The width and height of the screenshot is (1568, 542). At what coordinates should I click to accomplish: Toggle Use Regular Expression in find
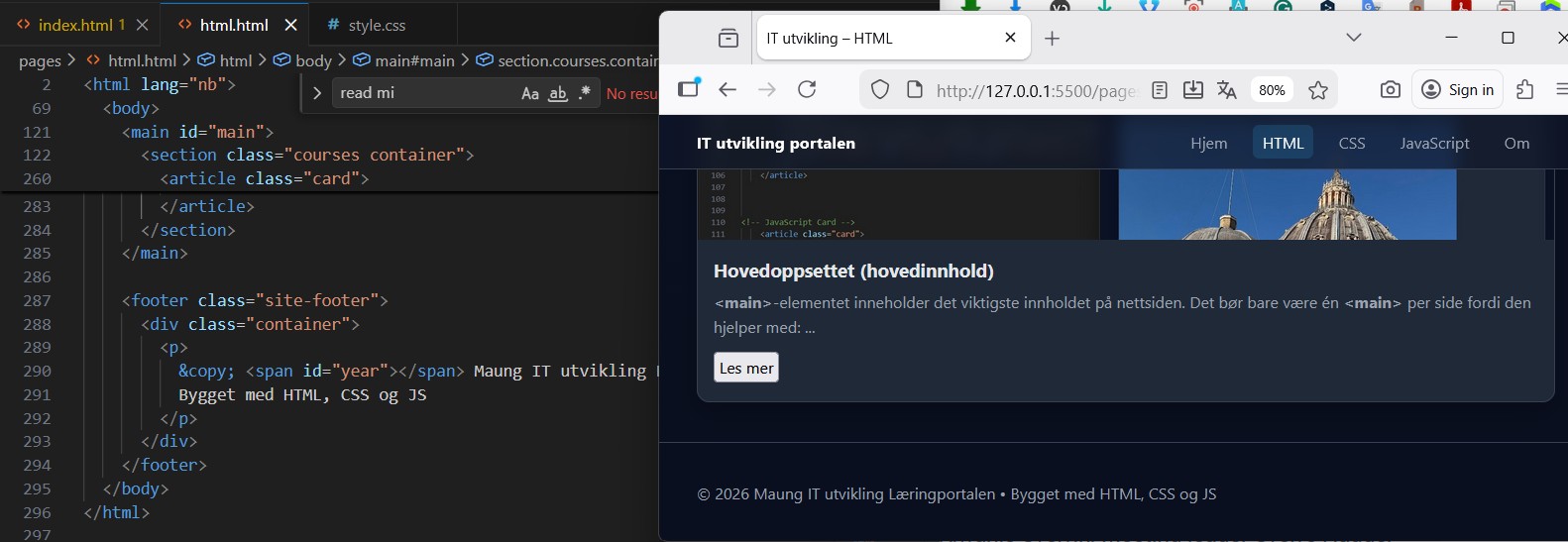pos(585,93)
